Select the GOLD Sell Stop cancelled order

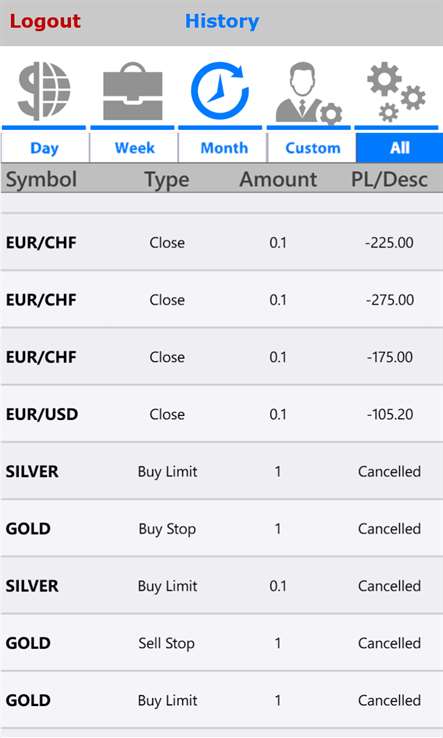221,643
